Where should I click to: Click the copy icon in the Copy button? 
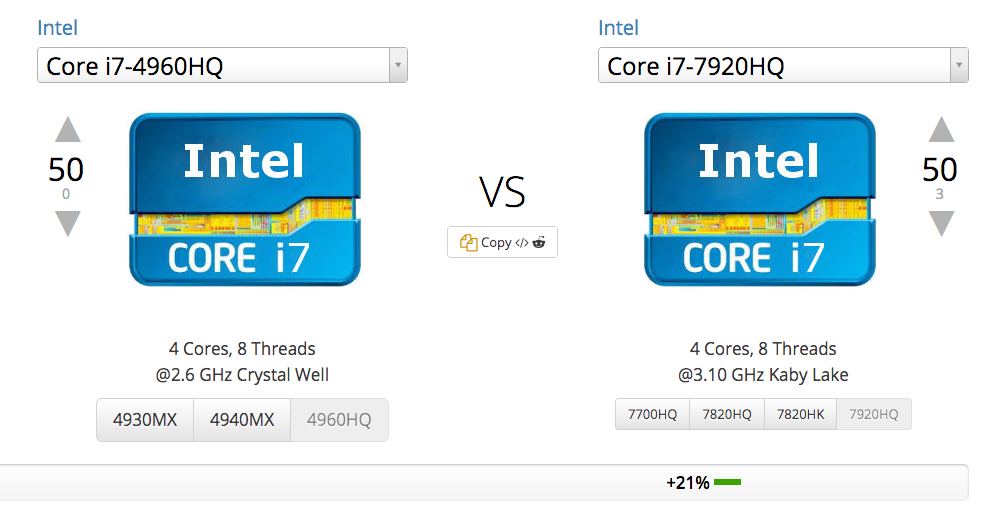468,242
